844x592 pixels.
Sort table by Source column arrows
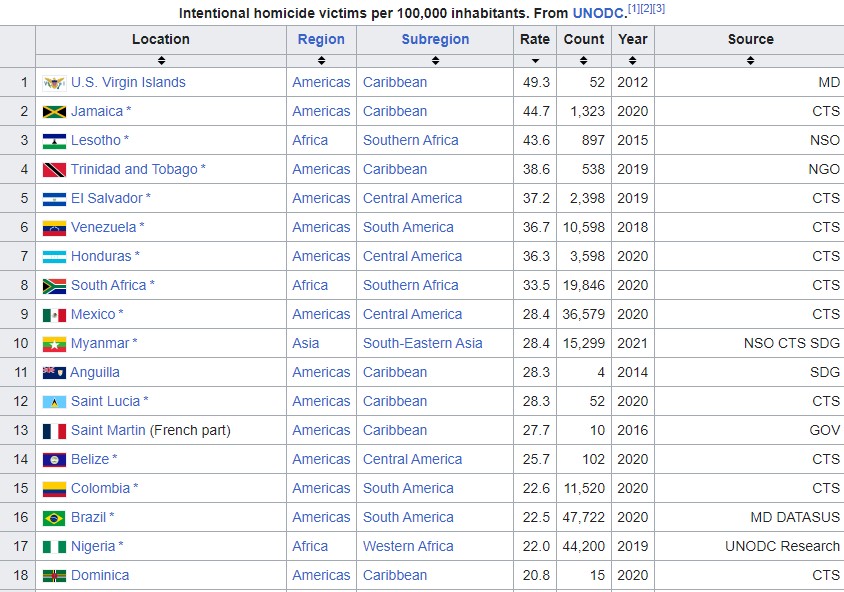(x=750, y=61)
